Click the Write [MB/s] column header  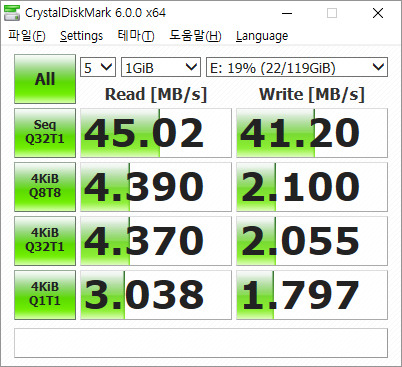[312, 94]
